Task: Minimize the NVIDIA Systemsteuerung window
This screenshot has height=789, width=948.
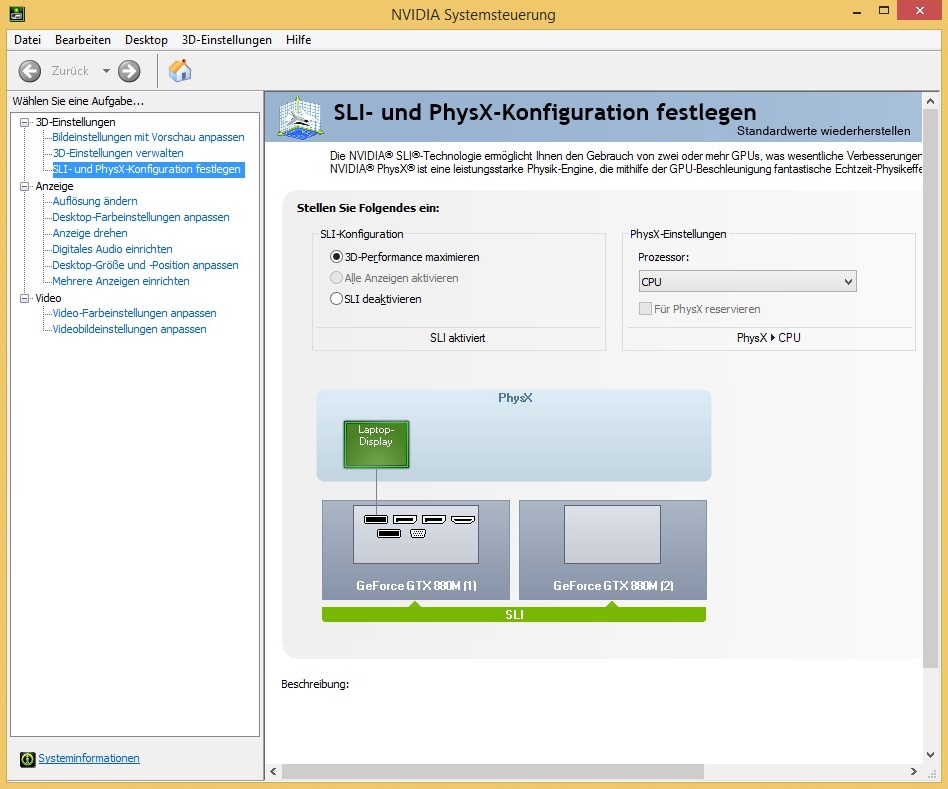Action: point(856,11)
